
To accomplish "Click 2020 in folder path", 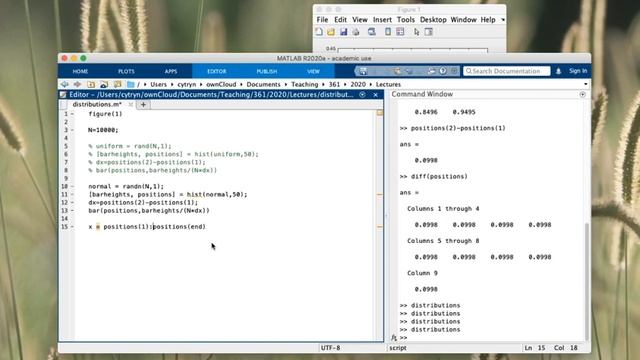I will click(x=358, y=84).
